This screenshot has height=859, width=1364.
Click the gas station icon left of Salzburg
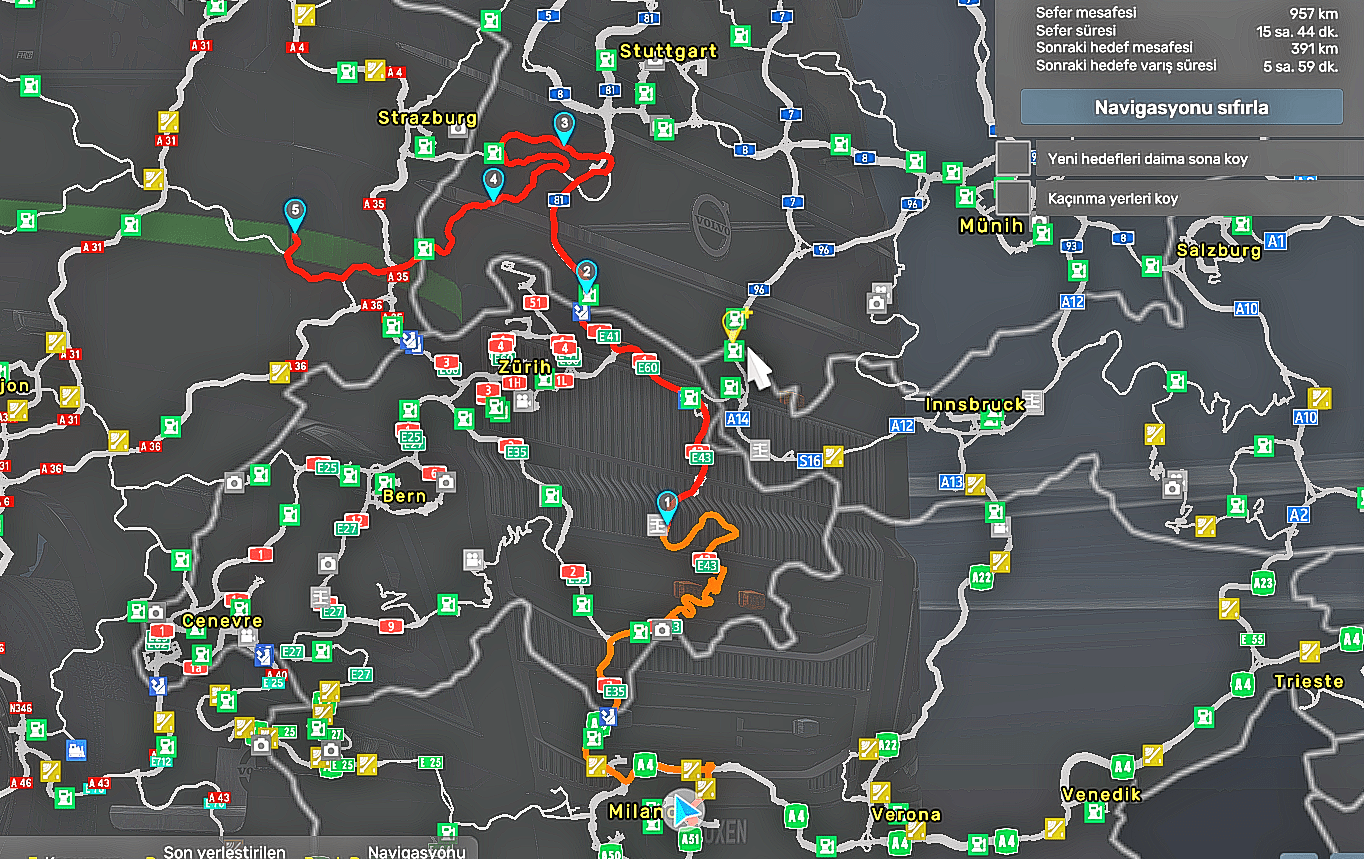point(1152,265)
